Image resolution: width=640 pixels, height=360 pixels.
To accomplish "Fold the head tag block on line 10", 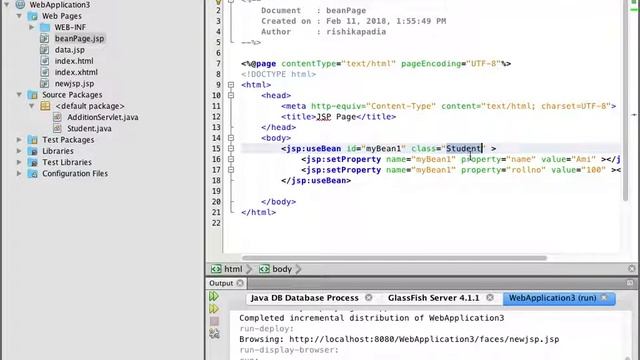I will pyautogui.click(x=231, y=96).
